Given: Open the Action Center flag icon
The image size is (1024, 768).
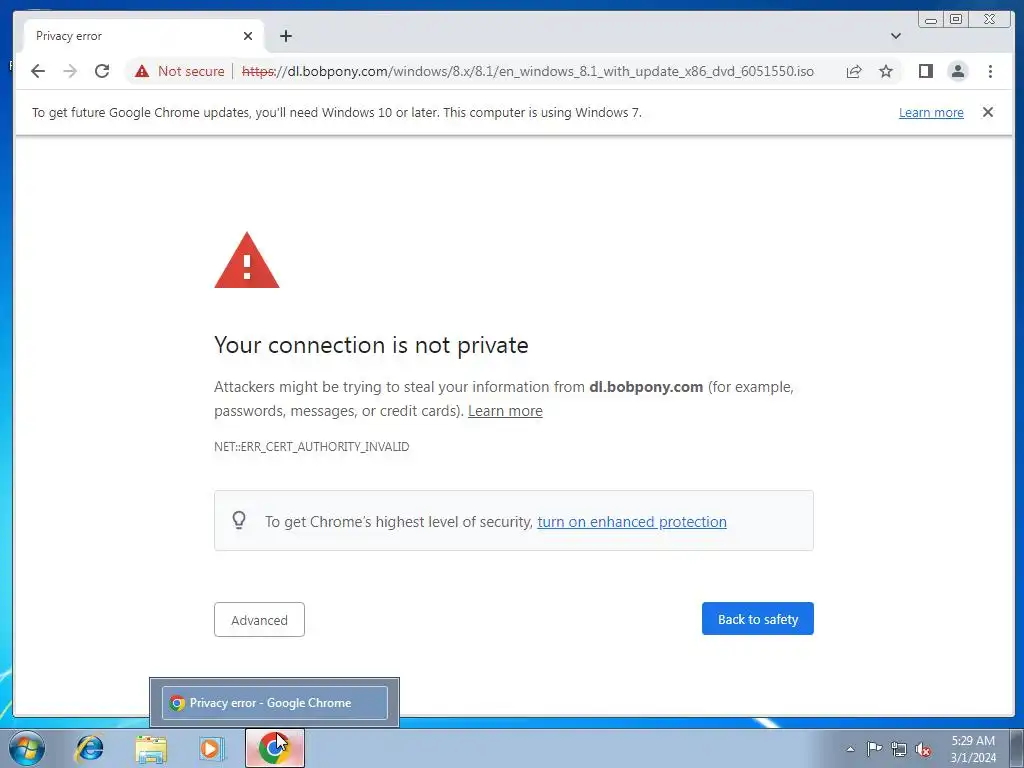Looking at the screenshot, I should 874,748.
